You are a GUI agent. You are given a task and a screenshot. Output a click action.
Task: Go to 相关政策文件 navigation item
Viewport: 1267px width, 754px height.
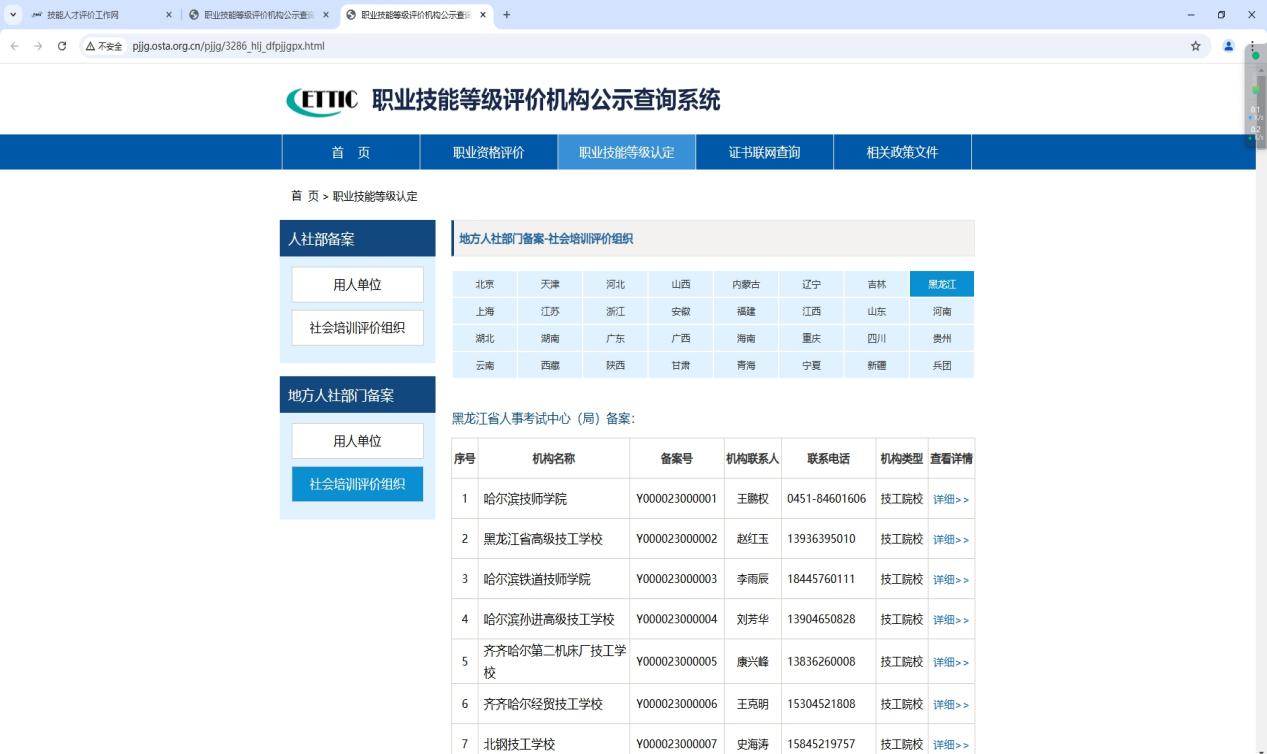[x=902, y=152]
